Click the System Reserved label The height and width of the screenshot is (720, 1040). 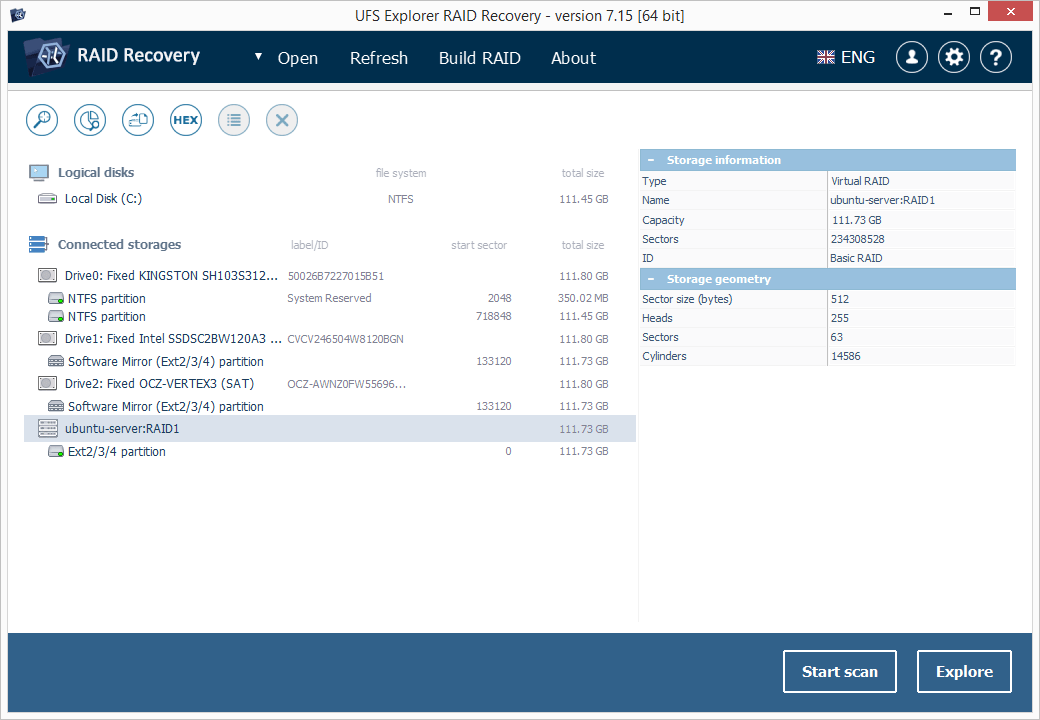(x=329, y=298)
